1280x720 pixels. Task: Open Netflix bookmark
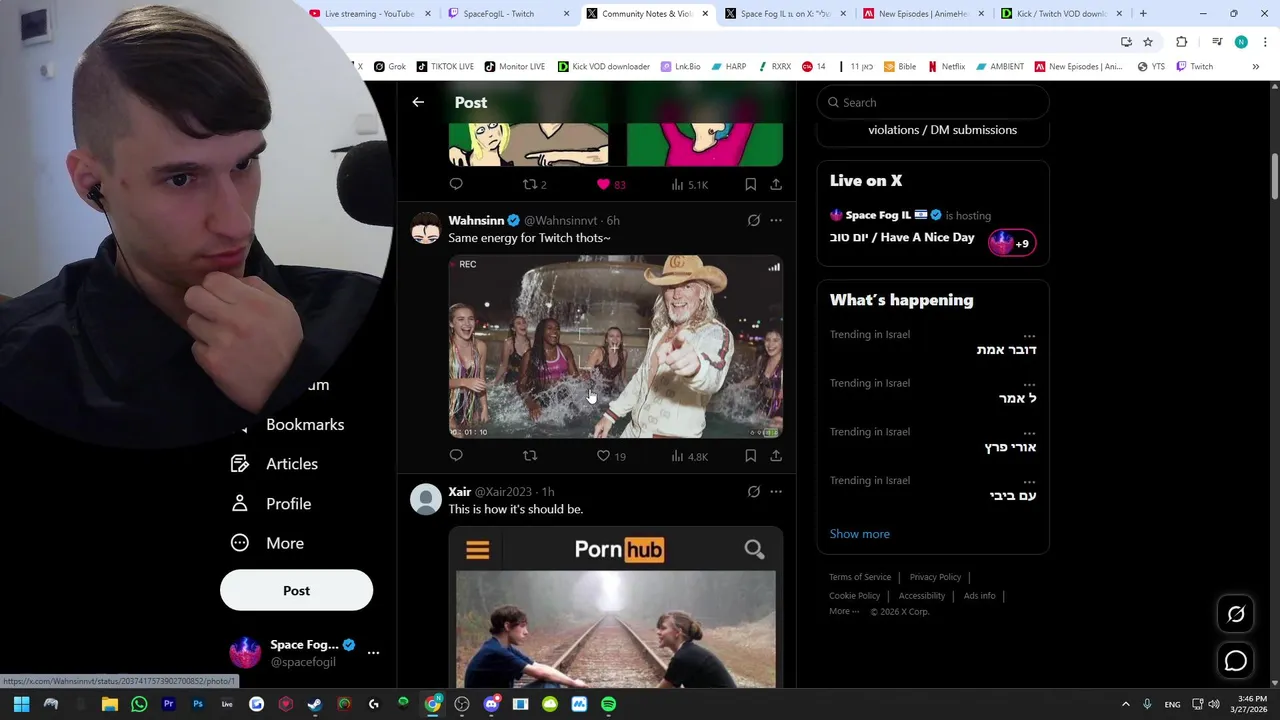pyautogui.click(x=946, y=67)
